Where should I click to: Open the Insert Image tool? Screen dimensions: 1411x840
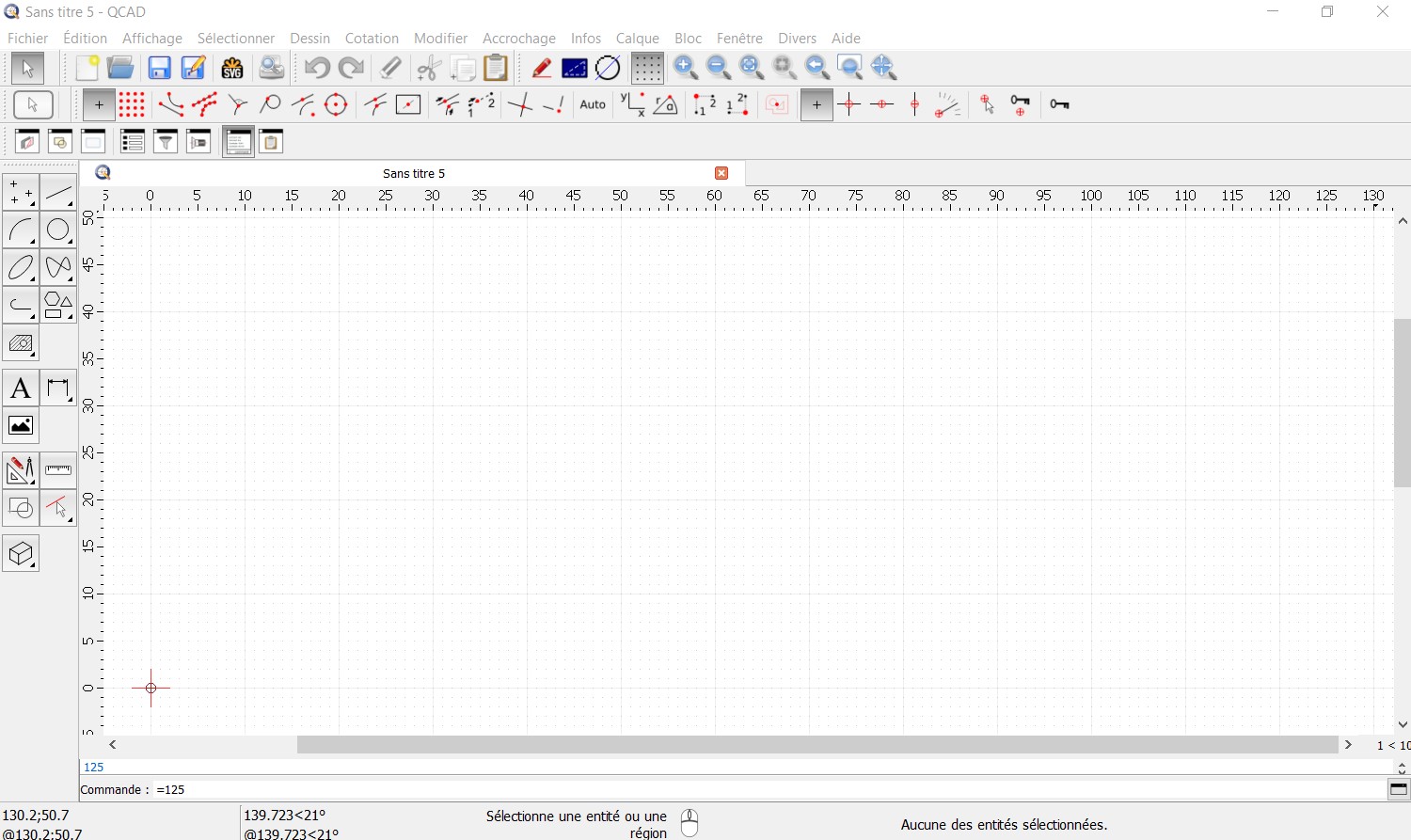coord(21,426)
